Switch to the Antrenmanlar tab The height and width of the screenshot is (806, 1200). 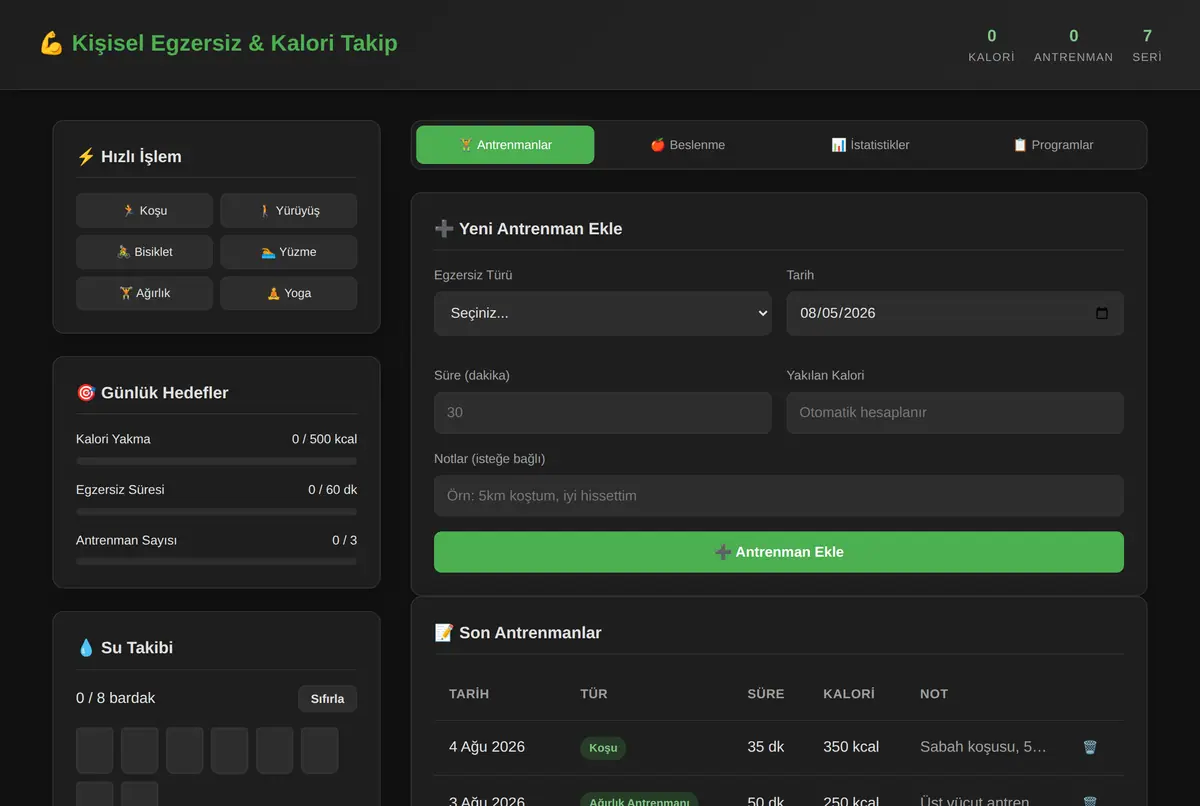pos(505,145)
